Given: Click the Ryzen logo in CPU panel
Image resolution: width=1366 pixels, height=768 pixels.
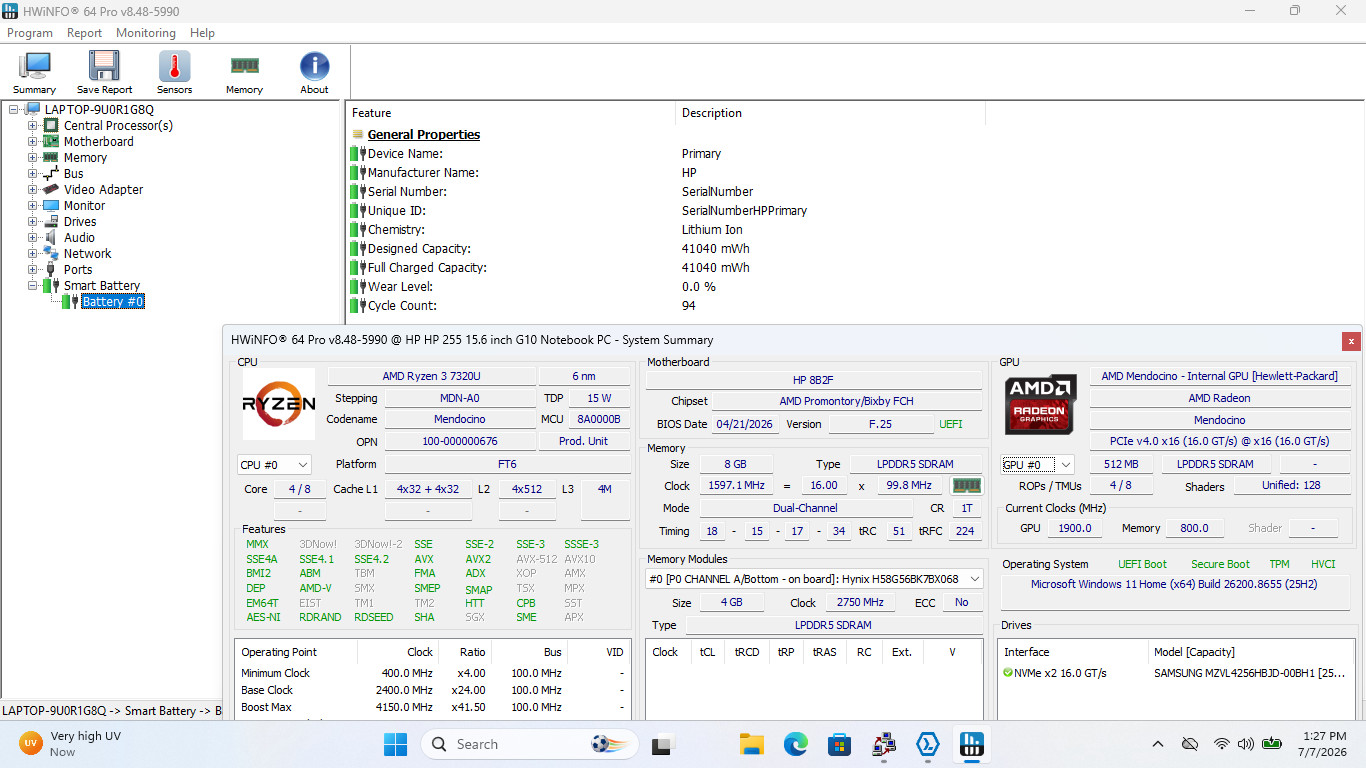Looking at the screenshot, I should coord(279,405).
